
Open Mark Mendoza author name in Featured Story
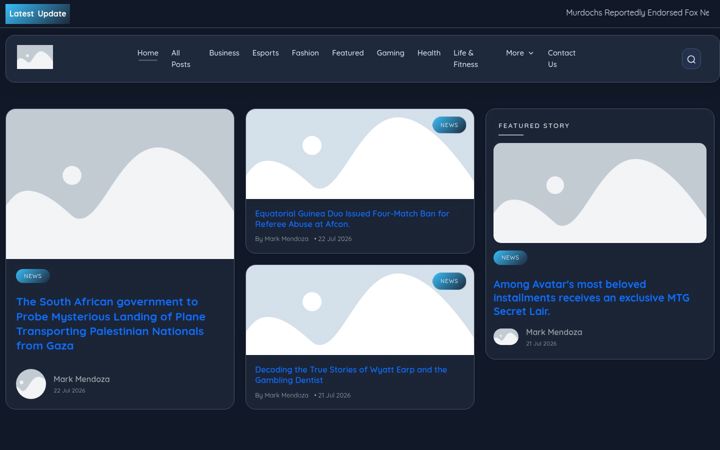[x=554, y=332]
